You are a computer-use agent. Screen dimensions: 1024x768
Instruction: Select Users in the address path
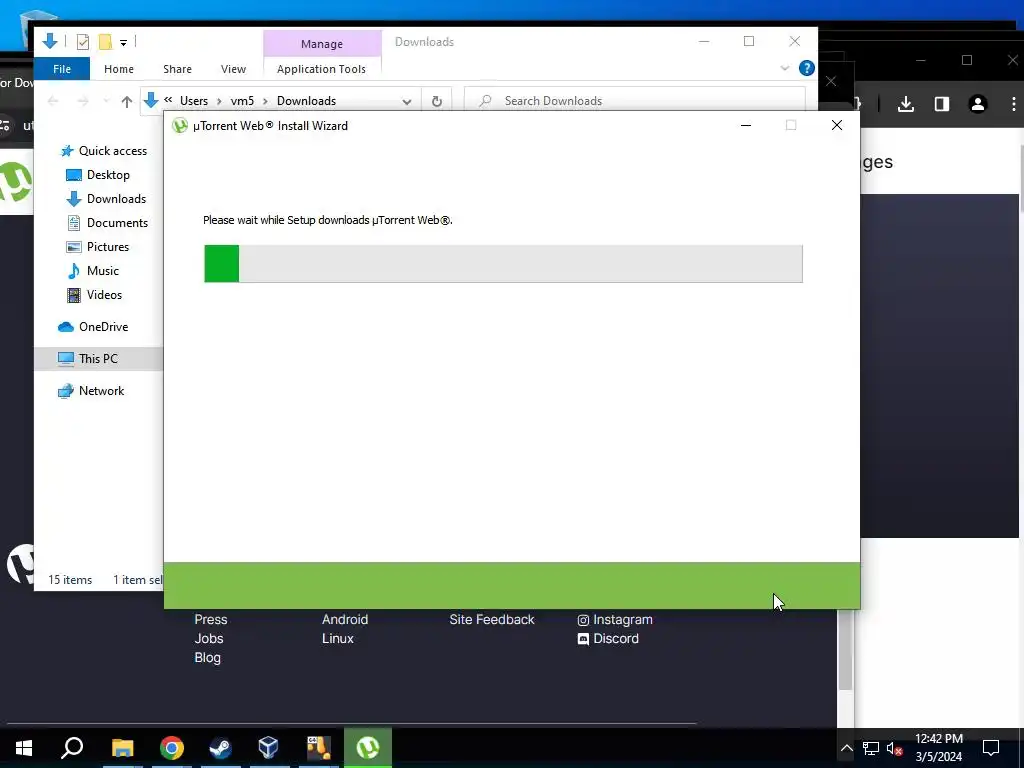tap(194, 101)
